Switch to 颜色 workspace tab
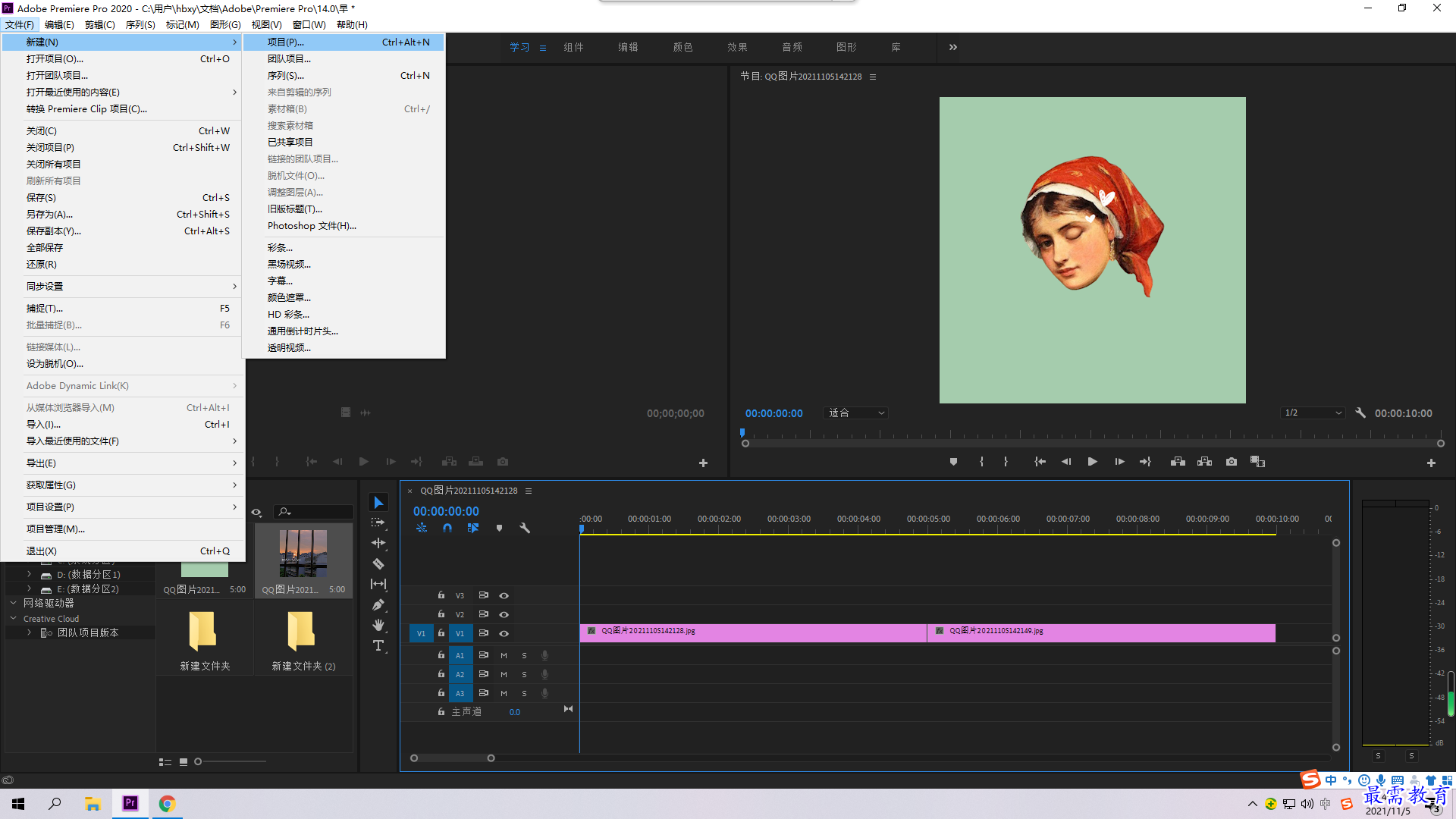1456x819 pixels. click(682, 47)
